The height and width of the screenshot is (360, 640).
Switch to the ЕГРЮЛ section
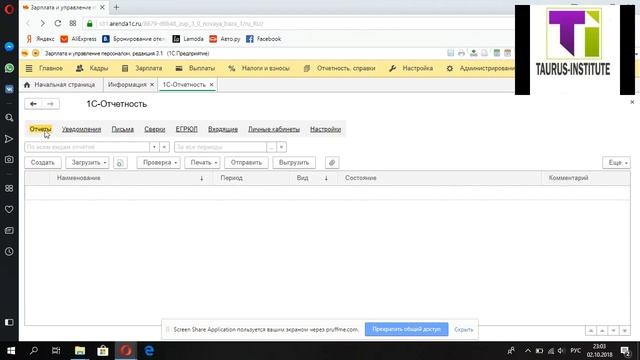pos(187,129)
